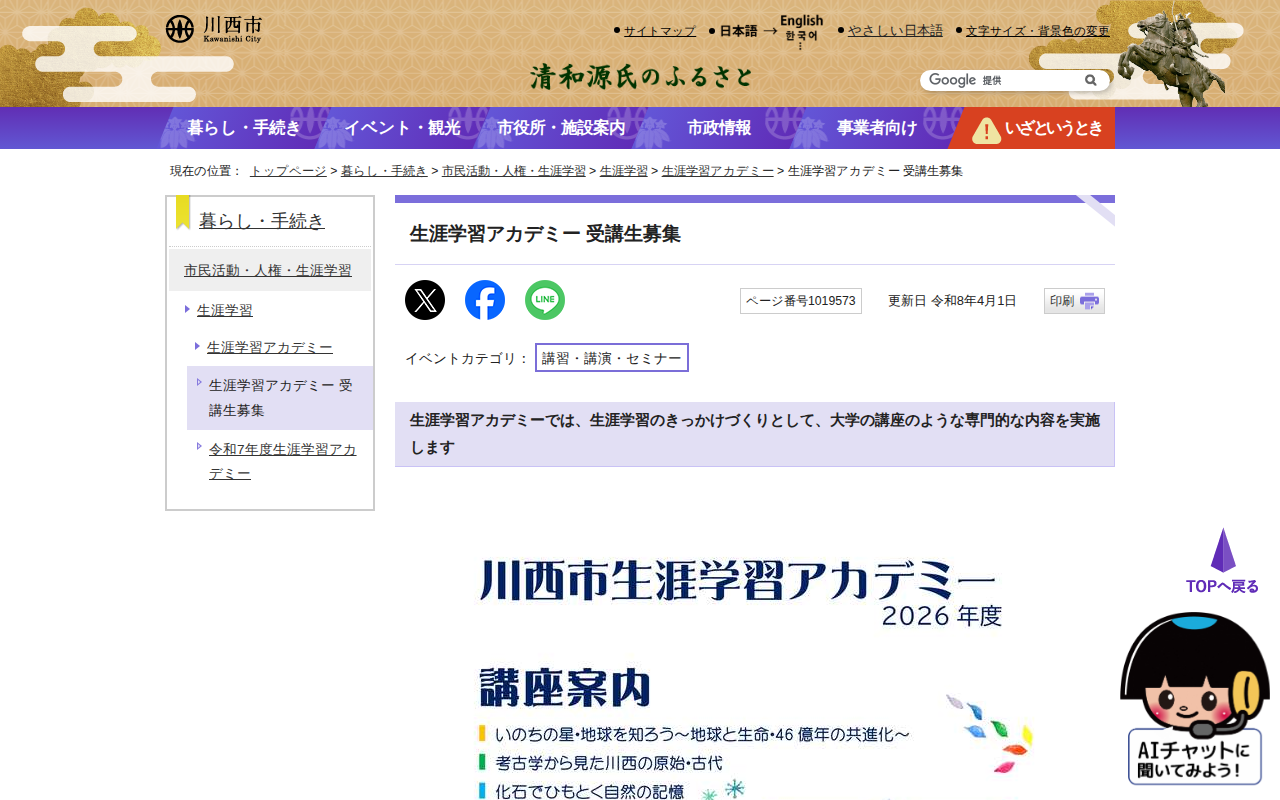1280x800 pixels.
Task: Open the 市役所・施設案内 menu
Action: click(560, 128)
